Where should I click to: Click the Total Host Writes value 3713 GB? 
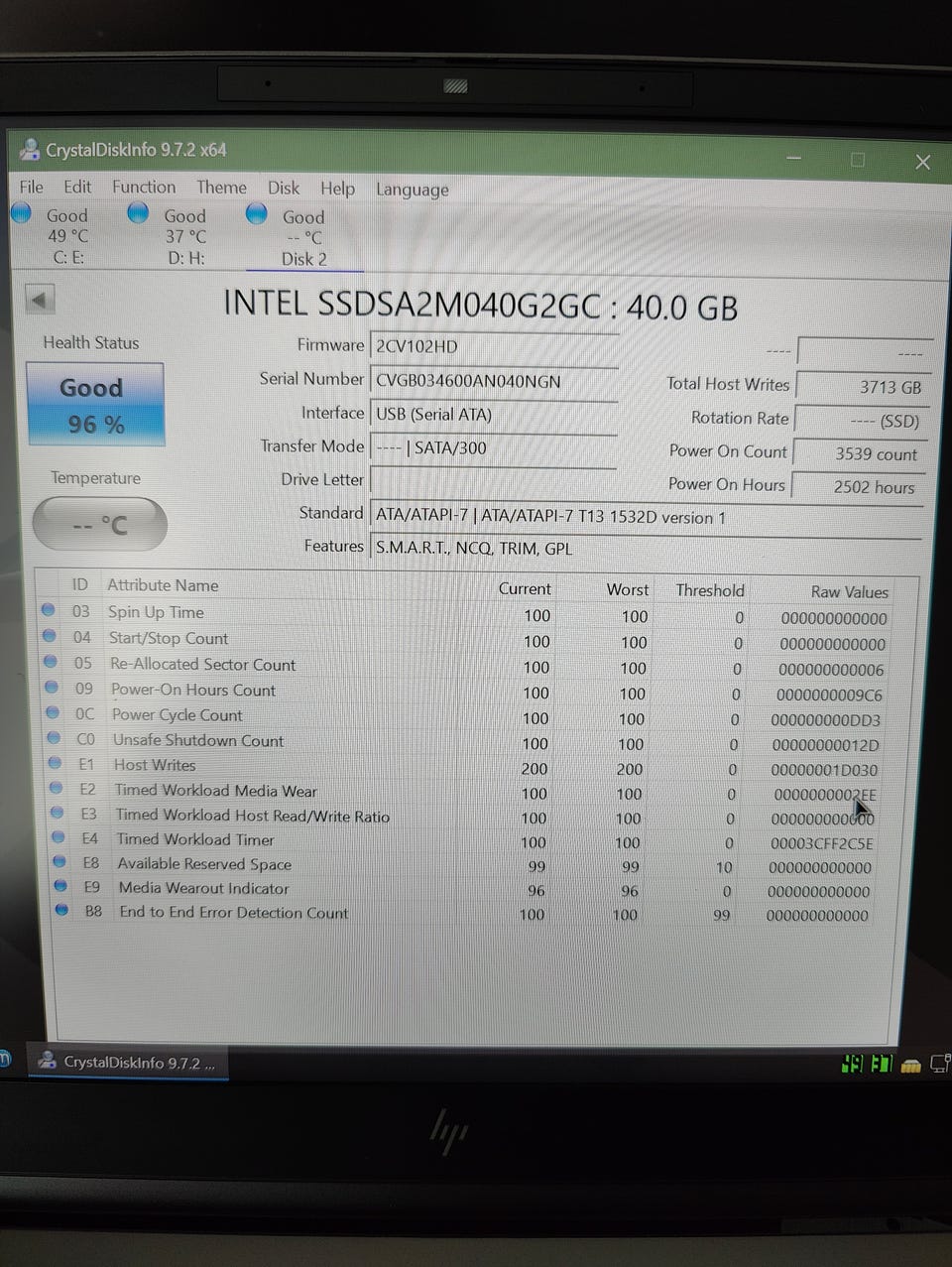click(x=863, y=387)
